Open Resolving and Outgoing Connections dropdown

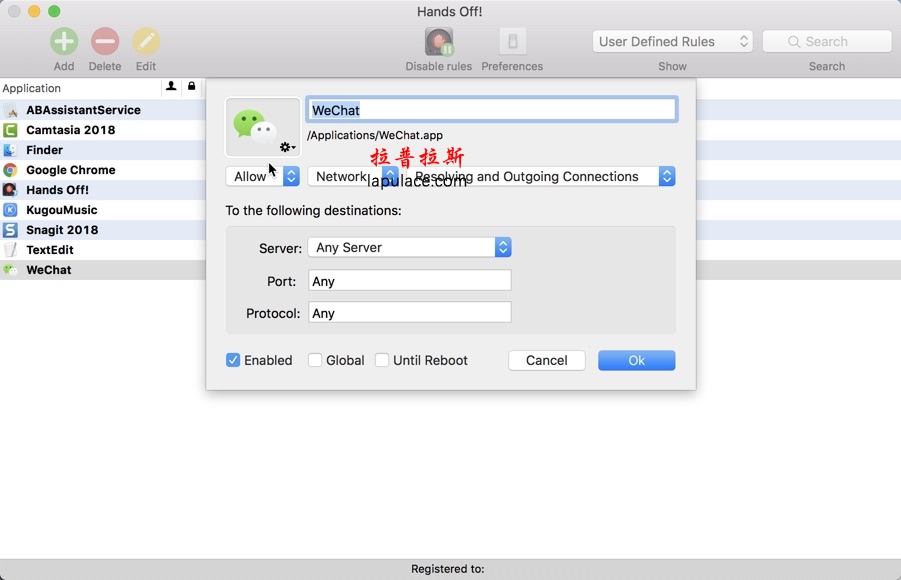pos(541,176)
